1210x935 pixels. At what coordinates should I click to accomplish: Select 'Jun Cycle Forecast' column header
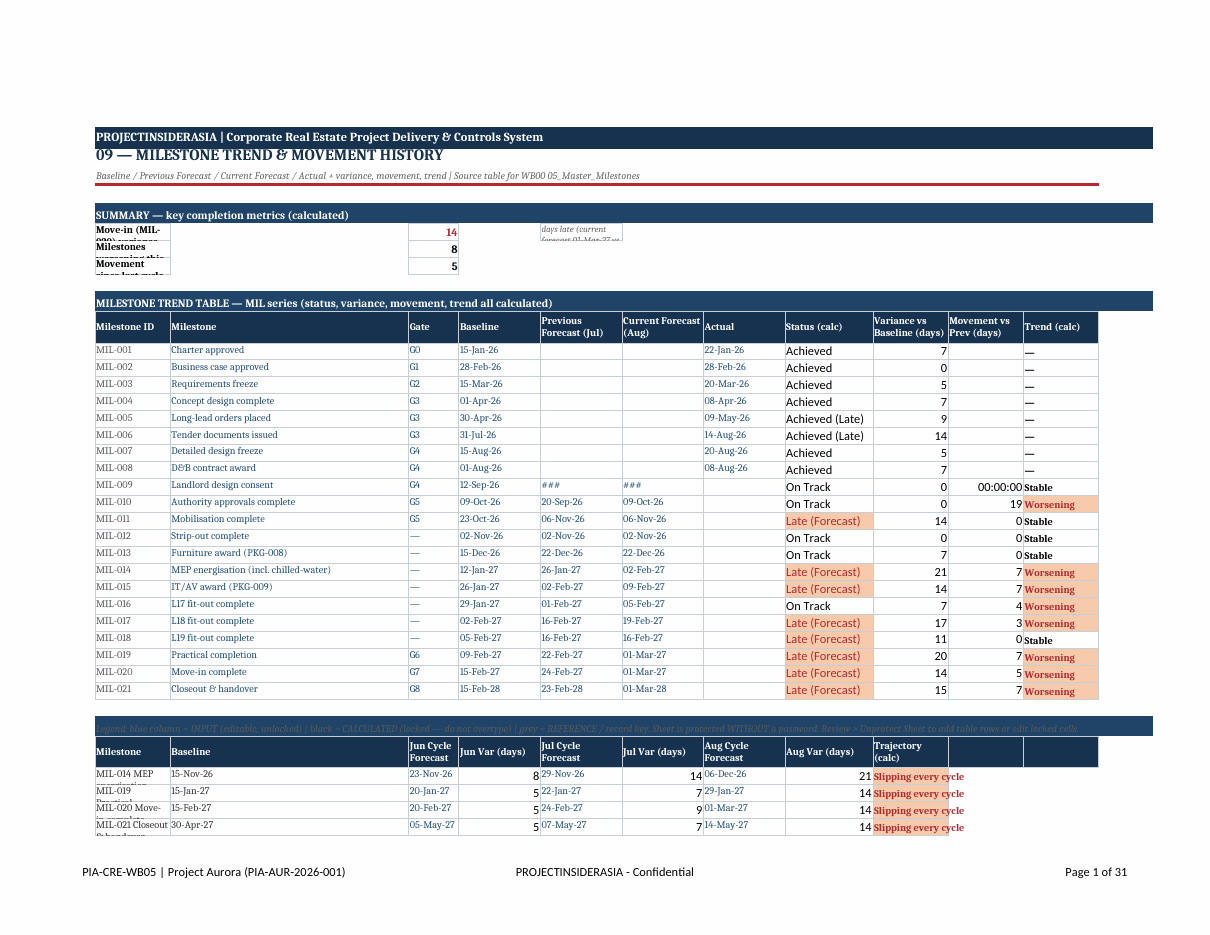point(433,752)
